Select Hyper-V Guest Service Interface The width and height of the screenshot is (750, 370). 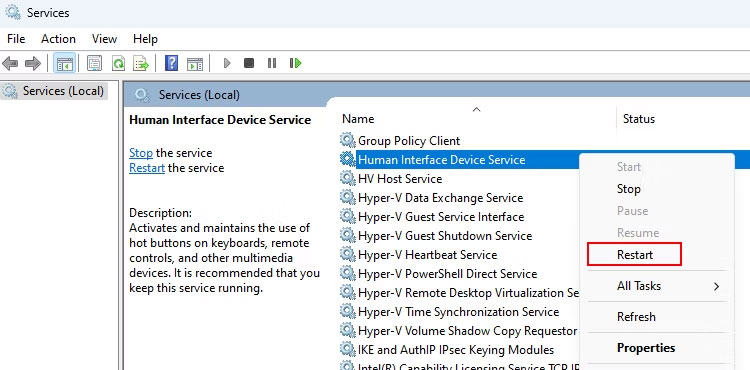(441, 217)
